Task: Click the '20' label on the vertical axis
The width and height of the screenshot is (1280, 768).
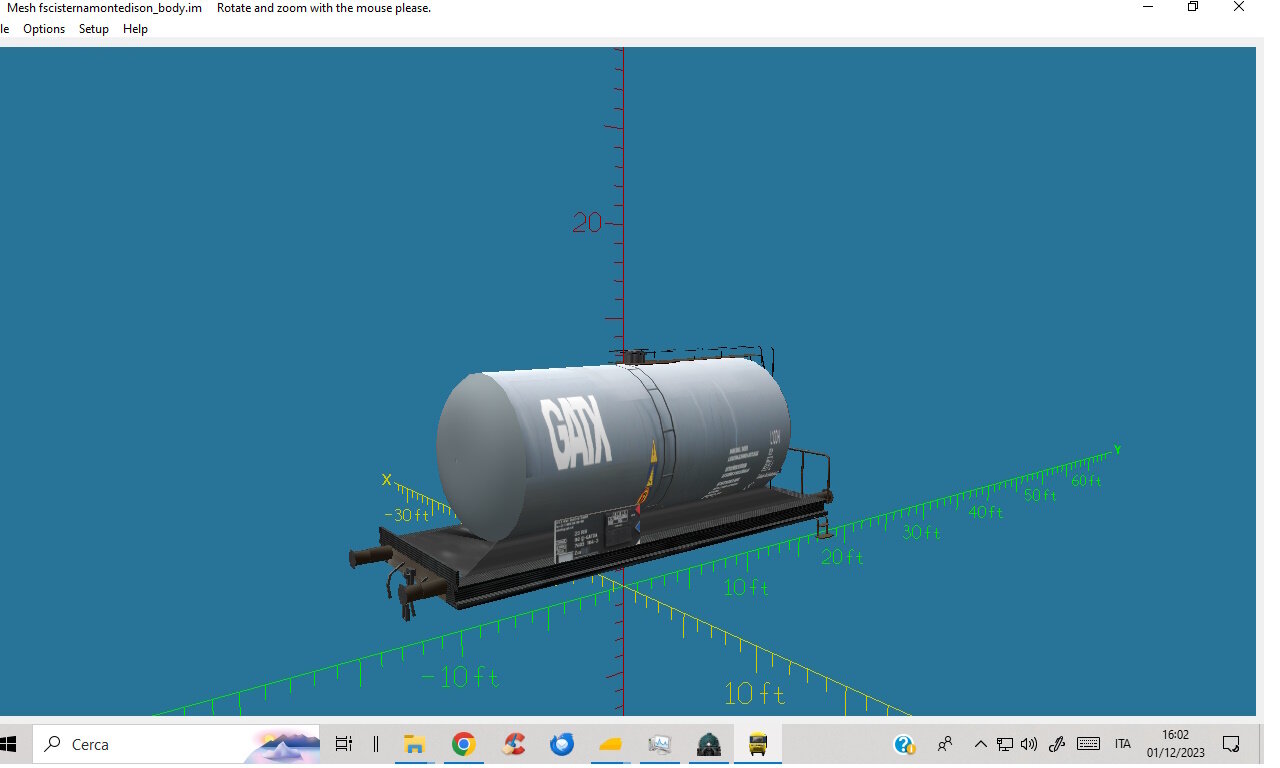Action: [x=587, y=223]
